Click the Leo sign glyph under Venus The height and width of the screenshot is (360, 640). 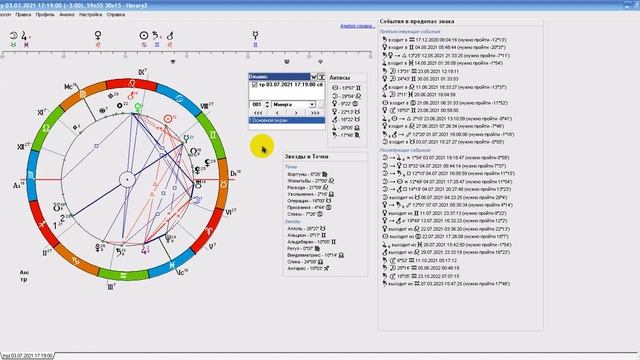(98, 45)
